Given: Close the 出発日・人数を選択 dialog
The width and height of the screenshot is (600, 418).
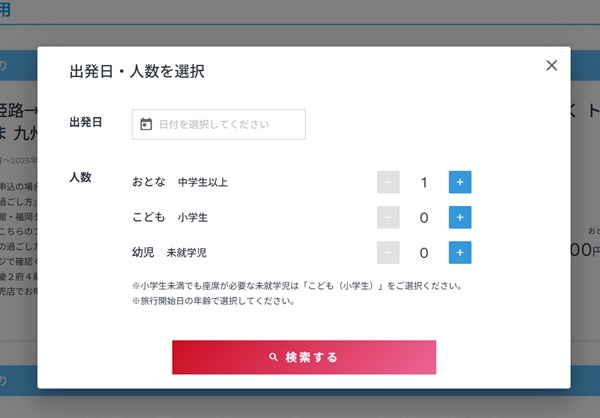Looking at the screenshot, I should click(x=551, y=65).
